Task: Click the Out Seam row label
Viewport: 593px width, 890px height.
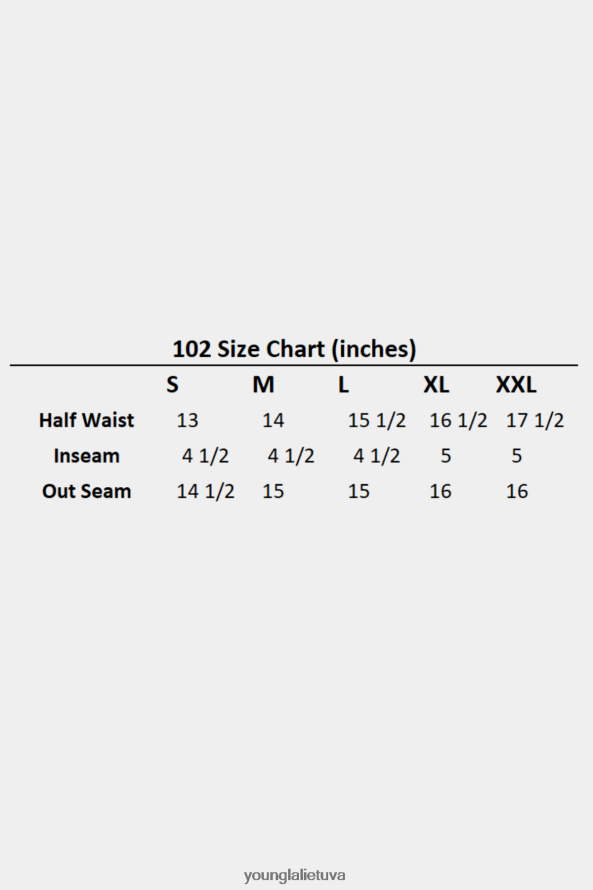Action: click(x=86, y=491)
